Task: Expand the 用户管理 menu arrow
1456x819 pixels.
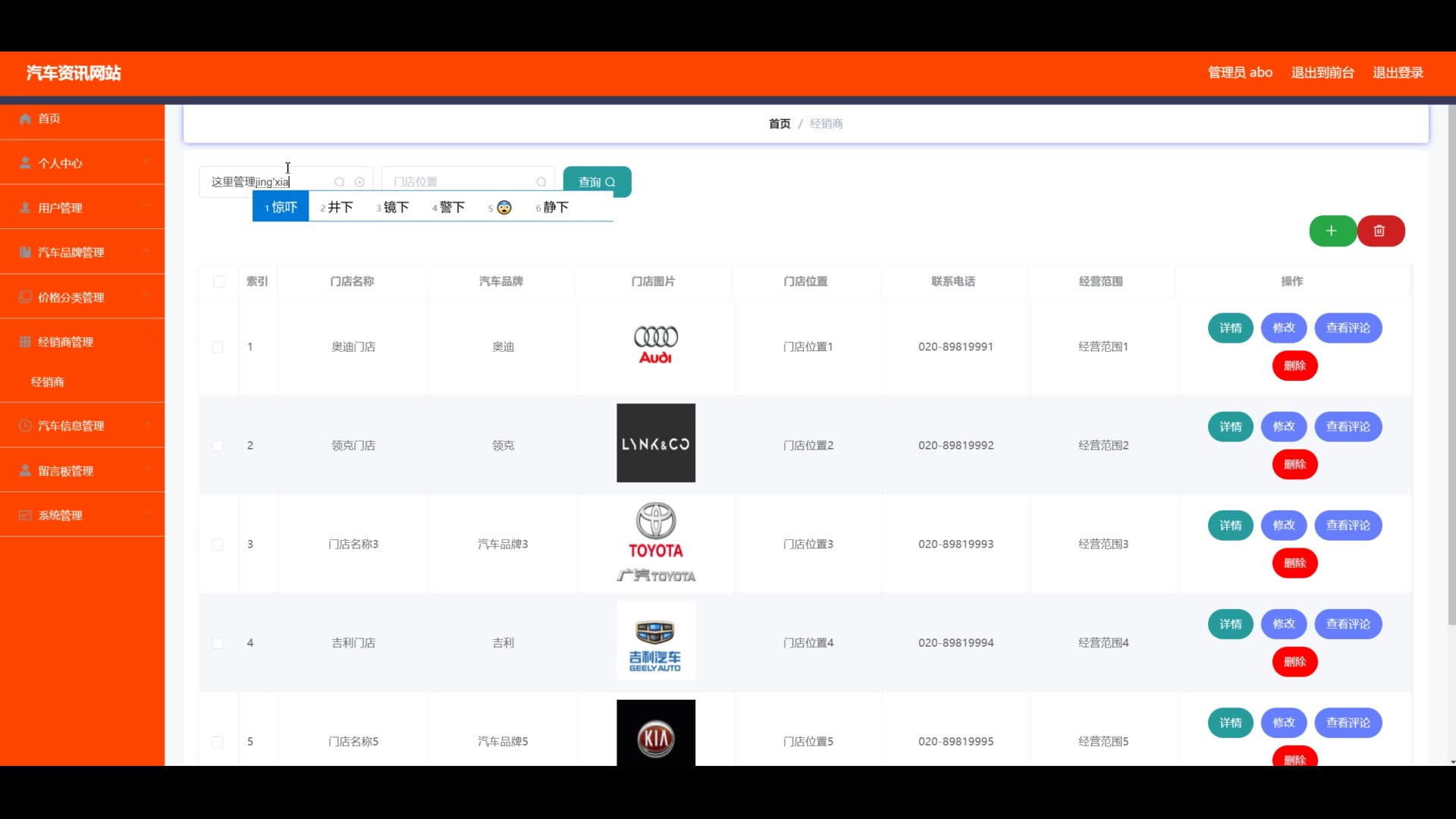Action: click(146, 206)
